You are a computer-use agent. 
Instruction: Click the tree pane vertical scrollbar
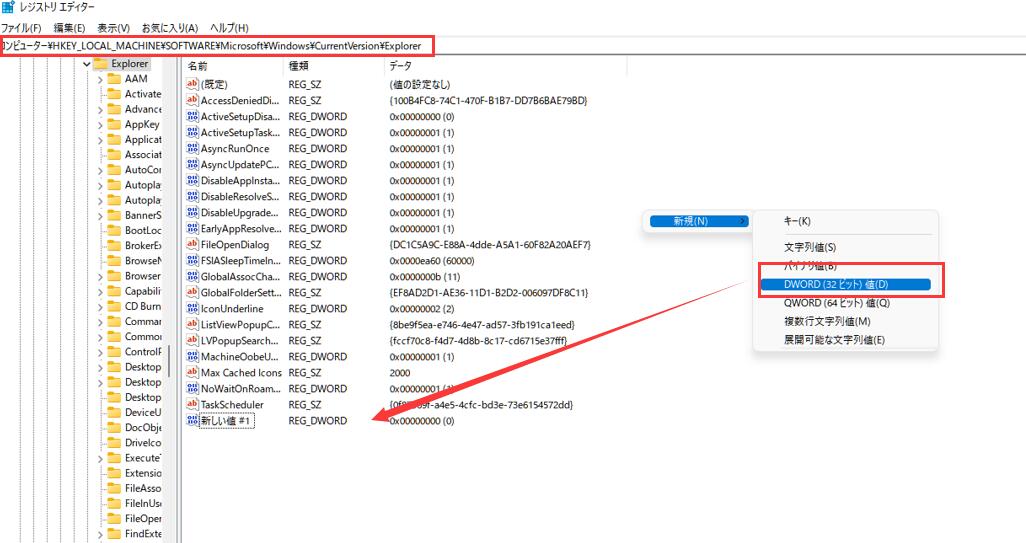coord(170,360)
